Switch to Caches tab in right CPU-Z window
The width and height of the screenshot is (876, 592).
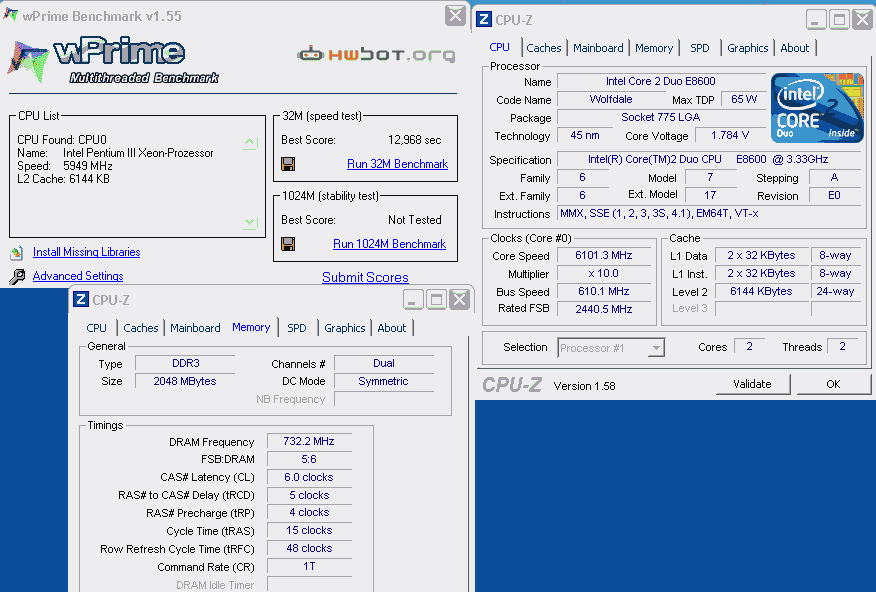click(544, 48)
